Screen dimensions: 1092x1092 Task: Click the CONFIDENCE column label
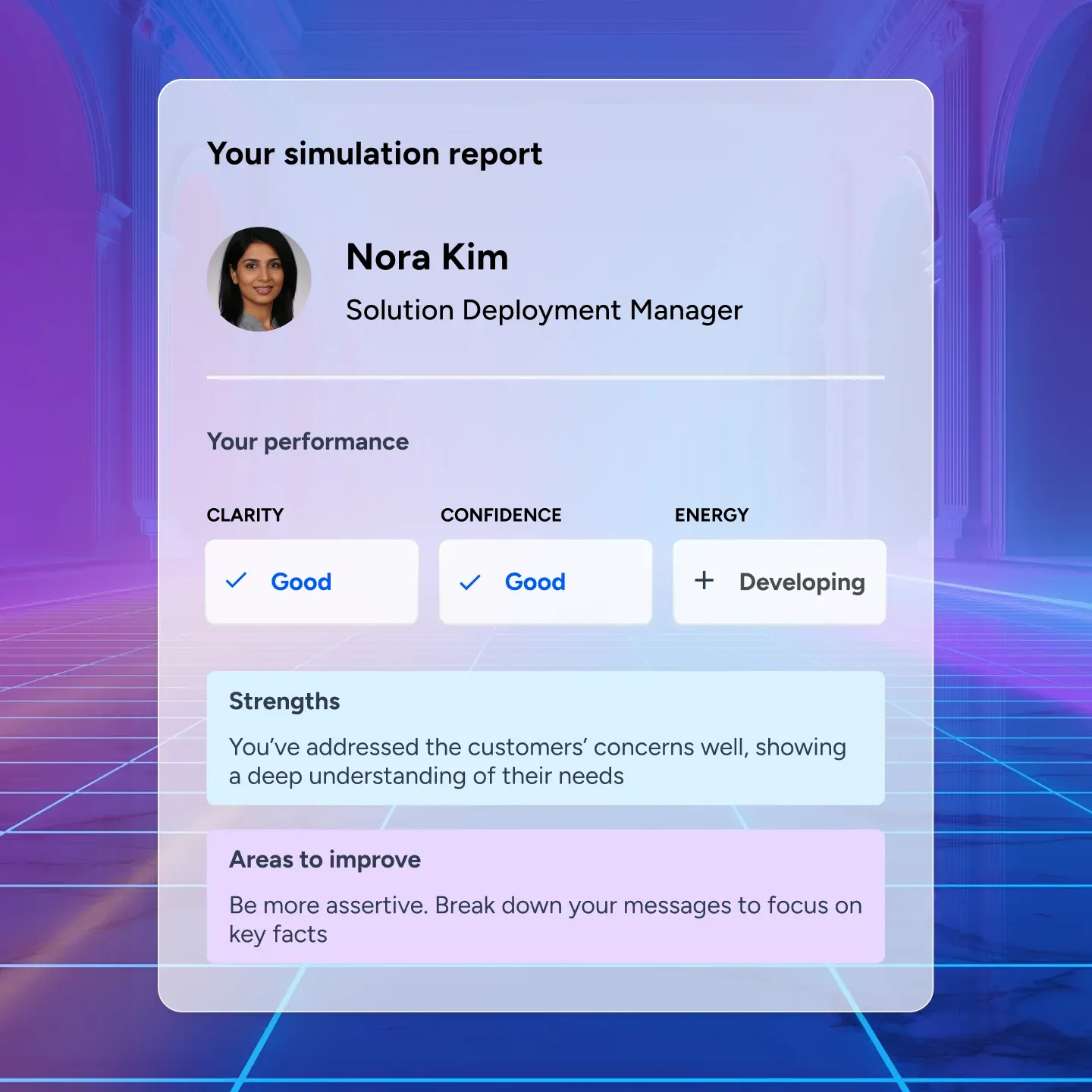pyautogui.click(x=500, y=515)
